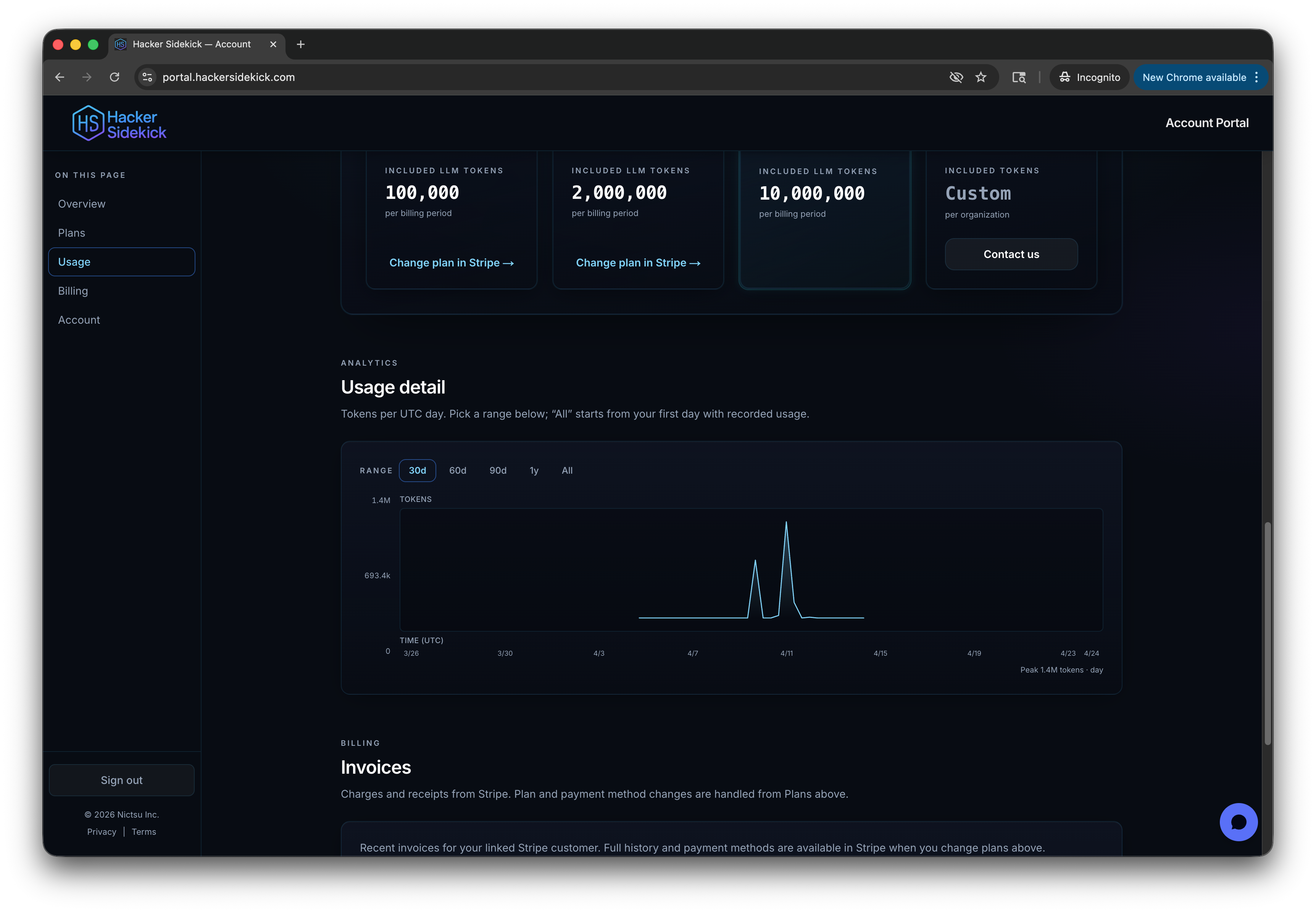Screen dimensions: 1316x913
Task: Select Usage in sidebar
Action: [121, 262]
